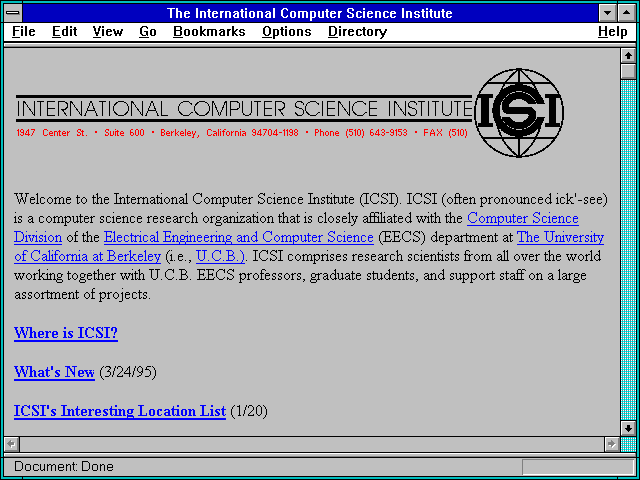Open the What's New link
640x480 pixels.
pos(54,372)
